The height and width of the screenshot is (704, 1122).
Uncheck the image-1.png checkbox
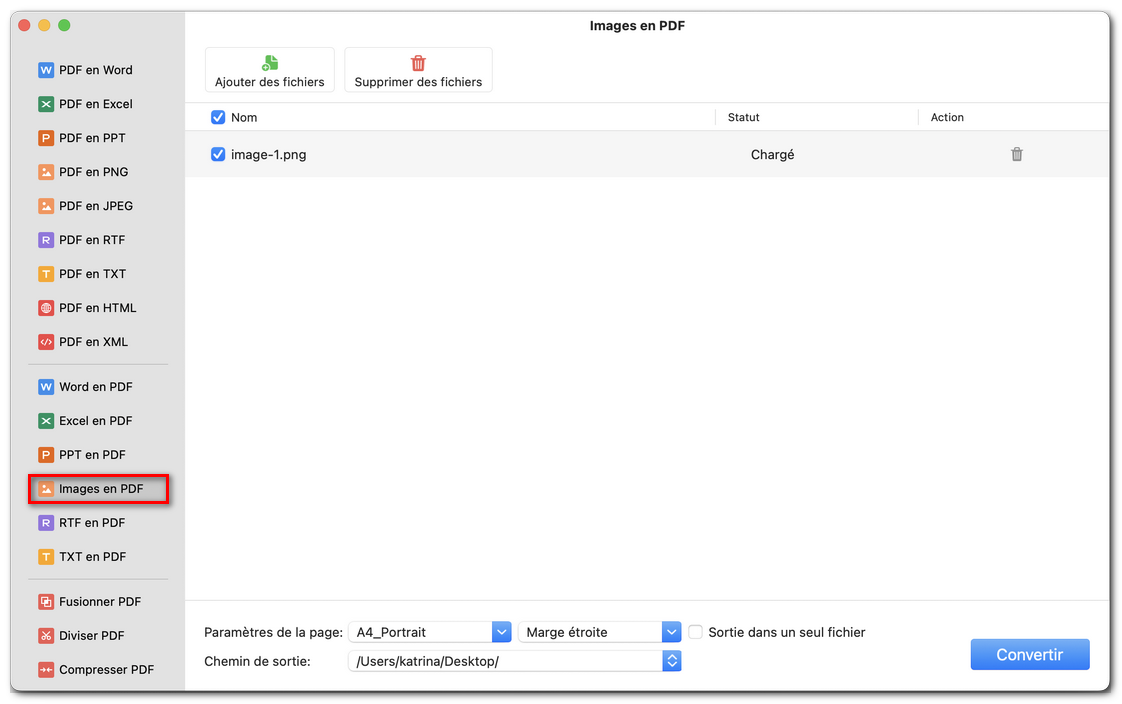point(218,154)
